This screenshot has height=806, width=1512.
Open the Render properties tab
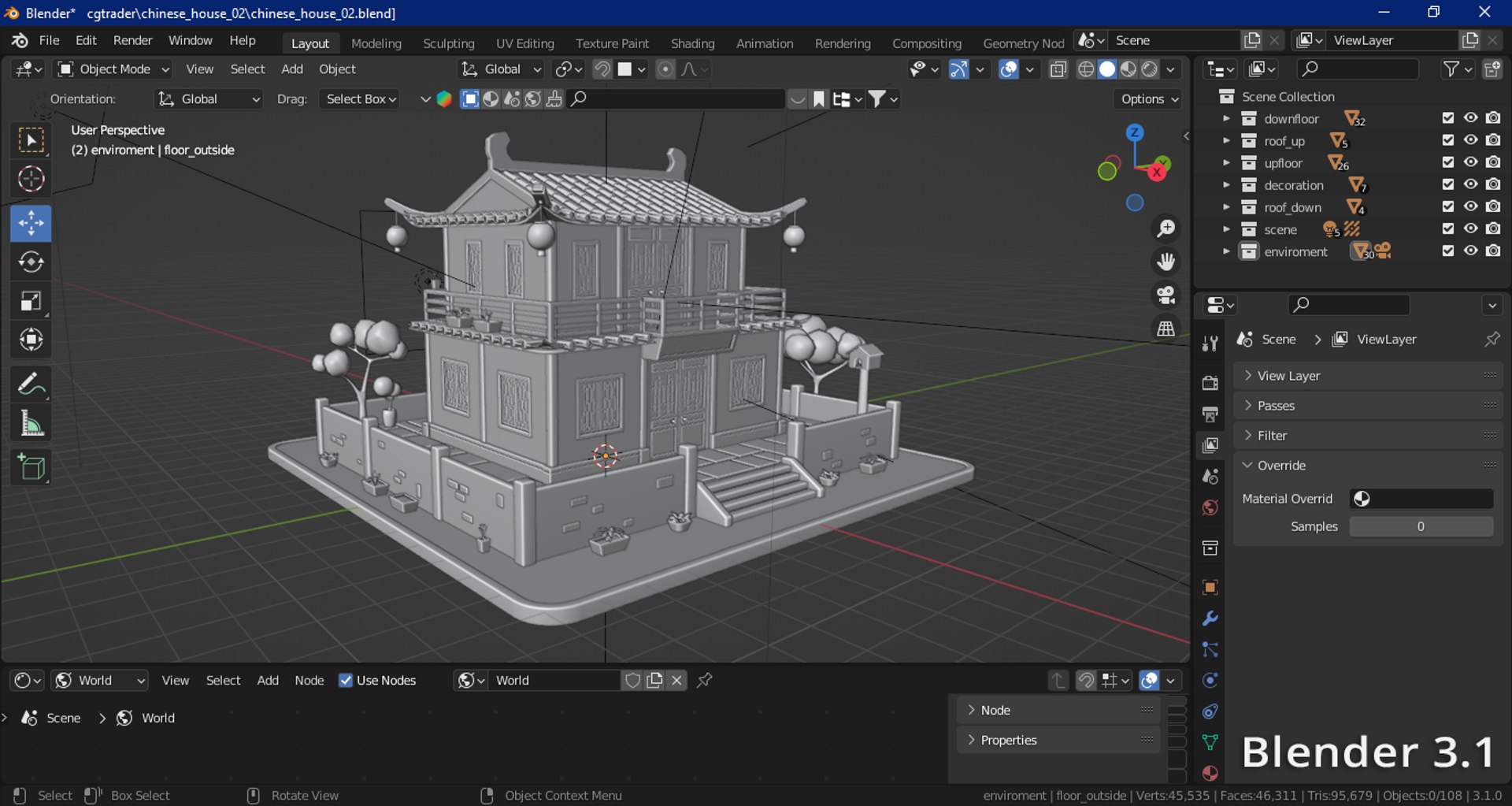click(1210, 383)
